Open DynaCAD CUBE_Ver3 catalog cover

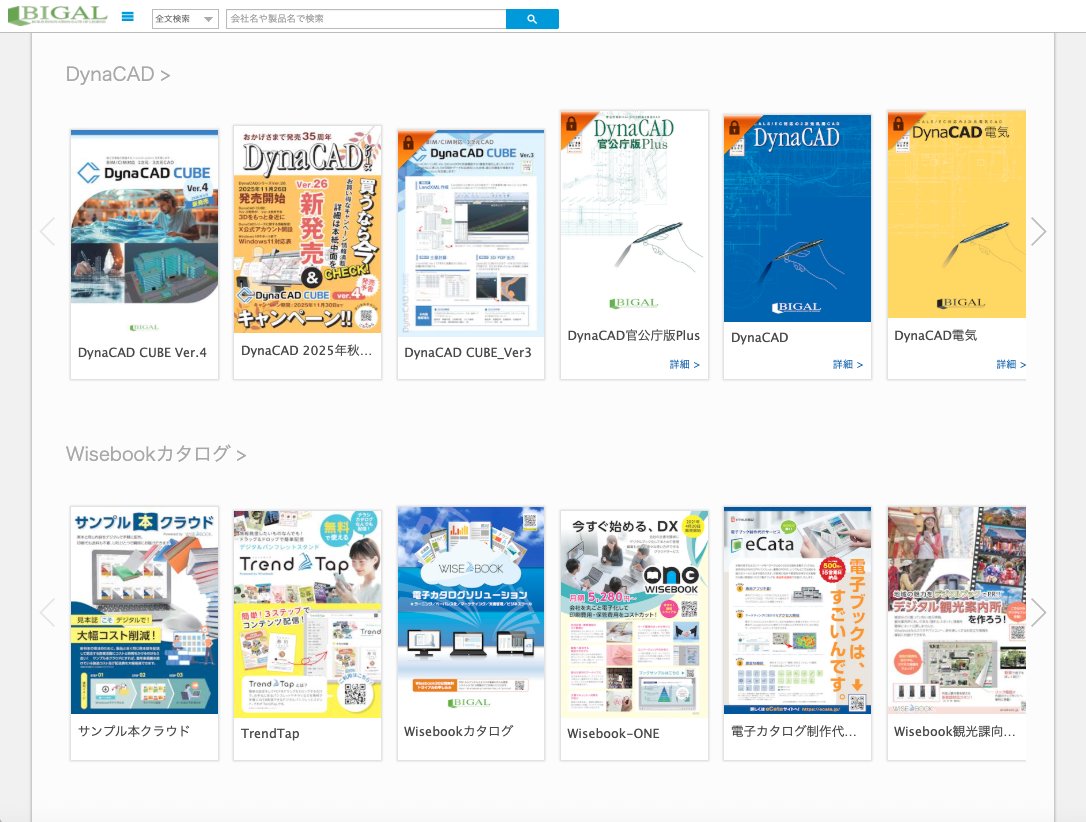(x=471, y=233)
